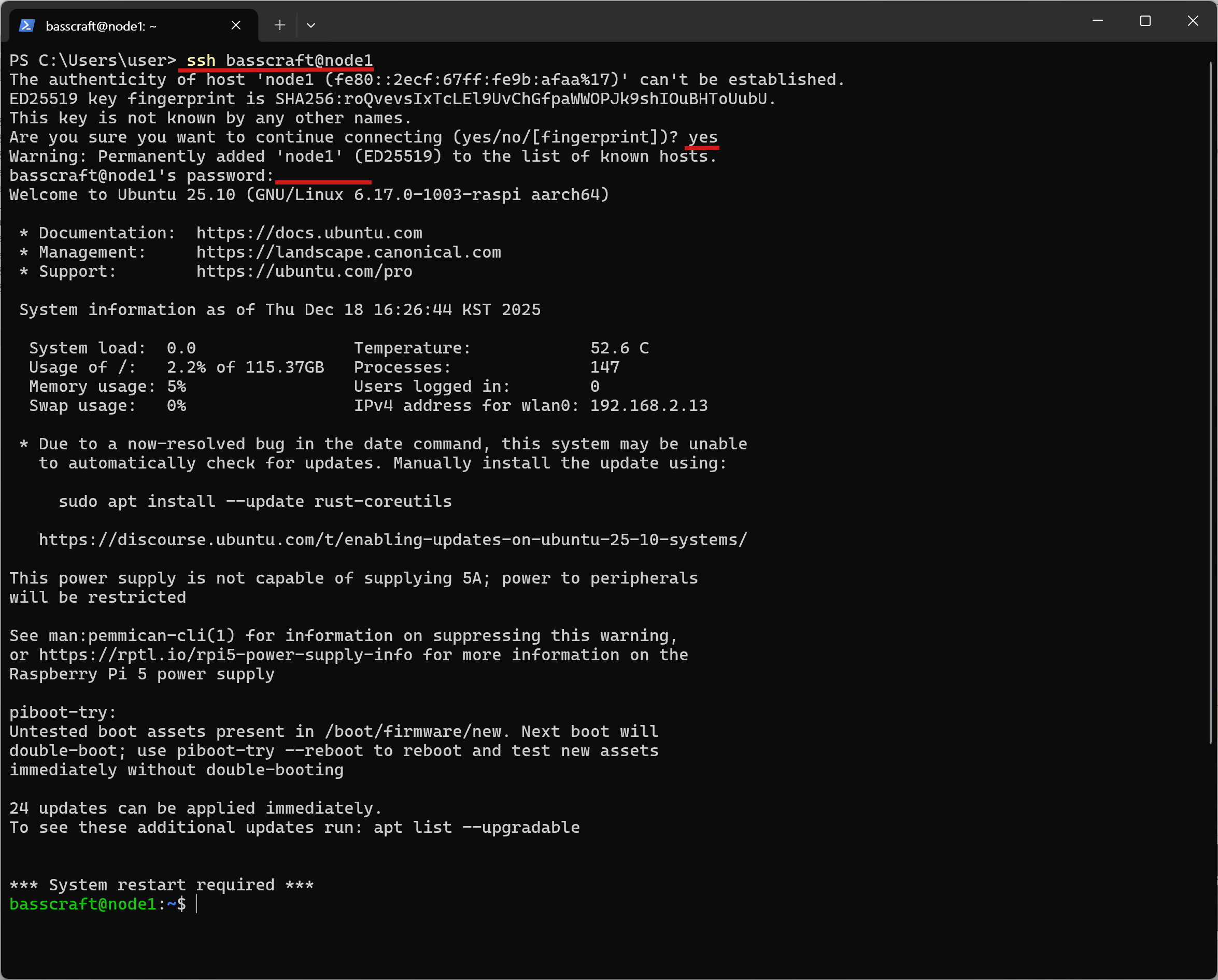Close the basscraft@node1 tab

tap(236, 25)
